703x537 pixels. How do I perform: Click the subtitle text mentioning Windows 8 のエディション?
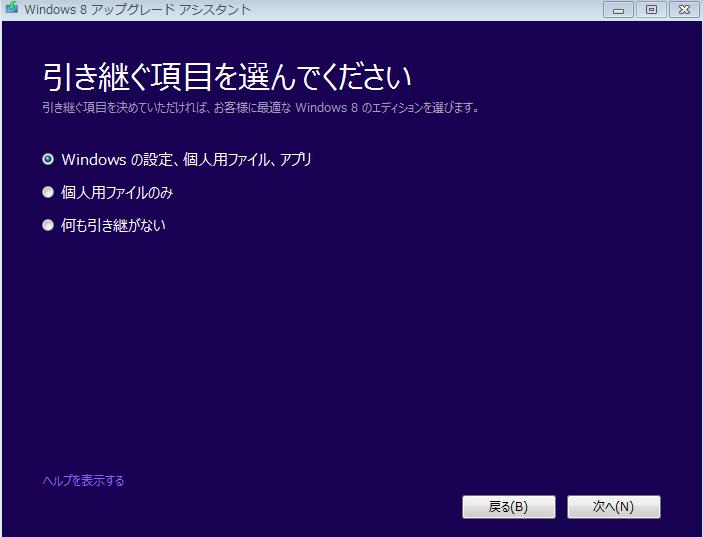(261, 108)
